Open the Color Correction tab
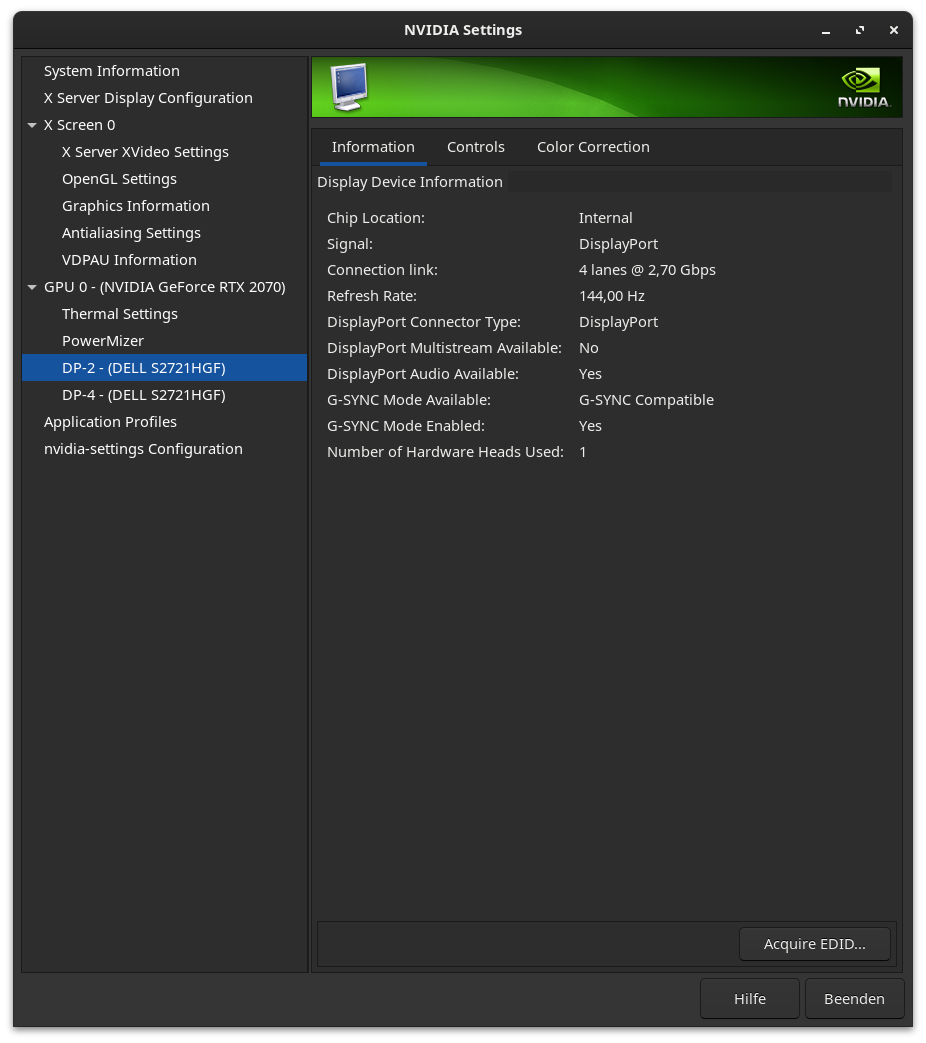The height and width of the screenshot is (1043, 926). (x=593, y=147)
